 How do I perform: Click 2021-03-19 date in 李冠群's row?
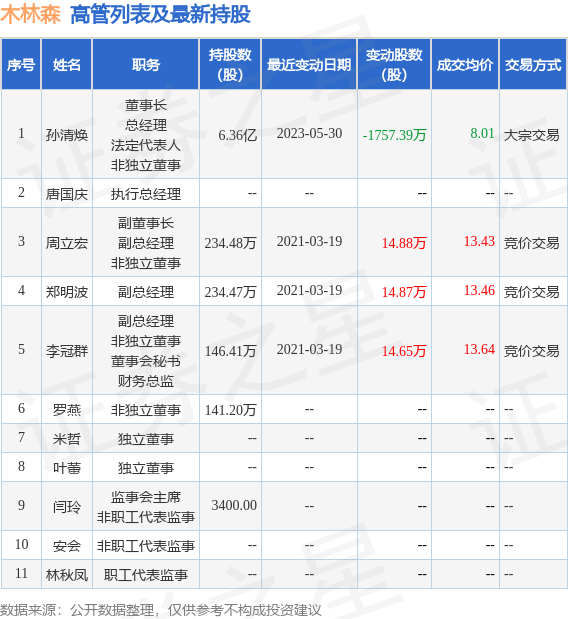(x=309, y=349)
